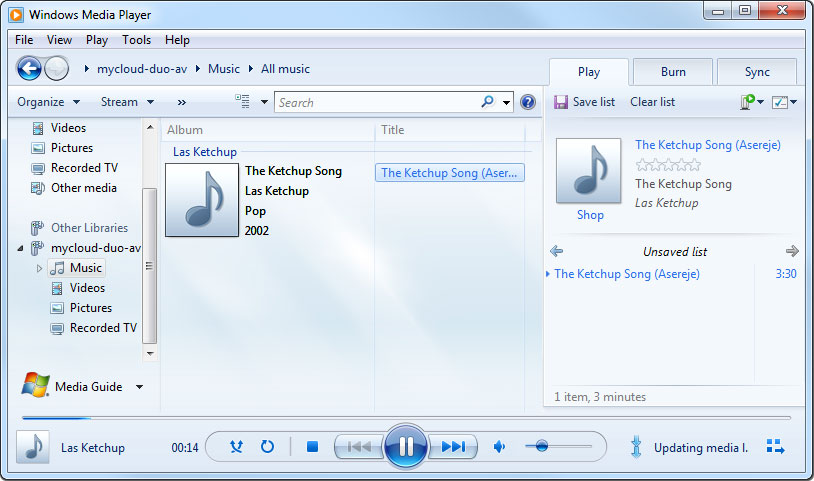The width and height of the screenshot is (814, 481).
Task: Go to the previous track
Action: (359, 447)
